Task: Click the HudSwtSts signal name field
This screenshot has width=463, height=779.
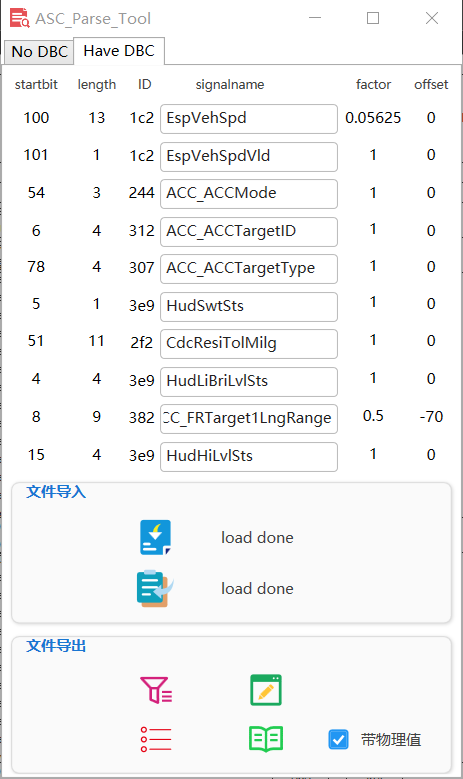Action: pos(249,307)
